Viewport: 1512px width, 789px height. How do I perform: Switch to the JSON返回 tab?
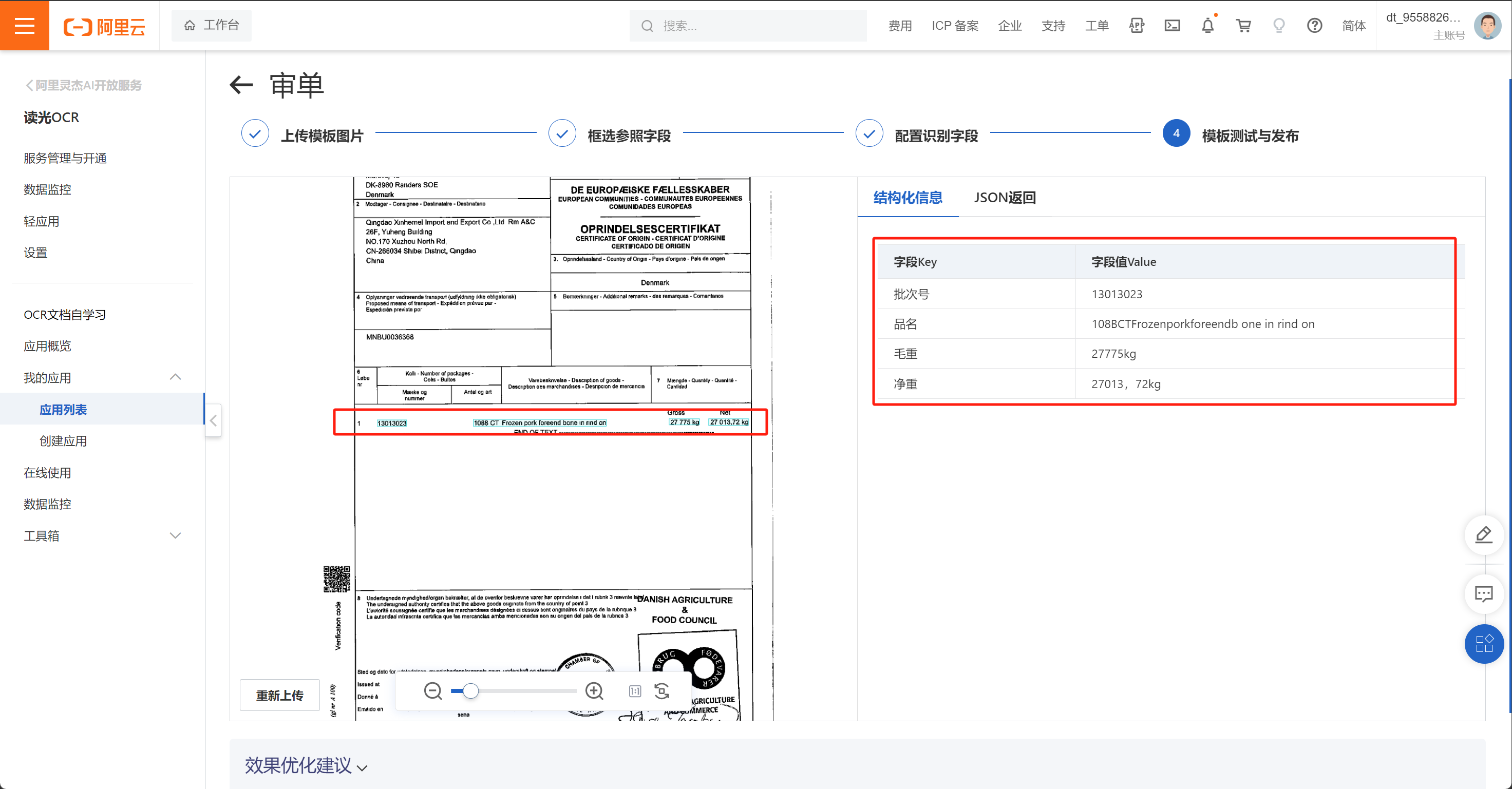pos(1004,198)
